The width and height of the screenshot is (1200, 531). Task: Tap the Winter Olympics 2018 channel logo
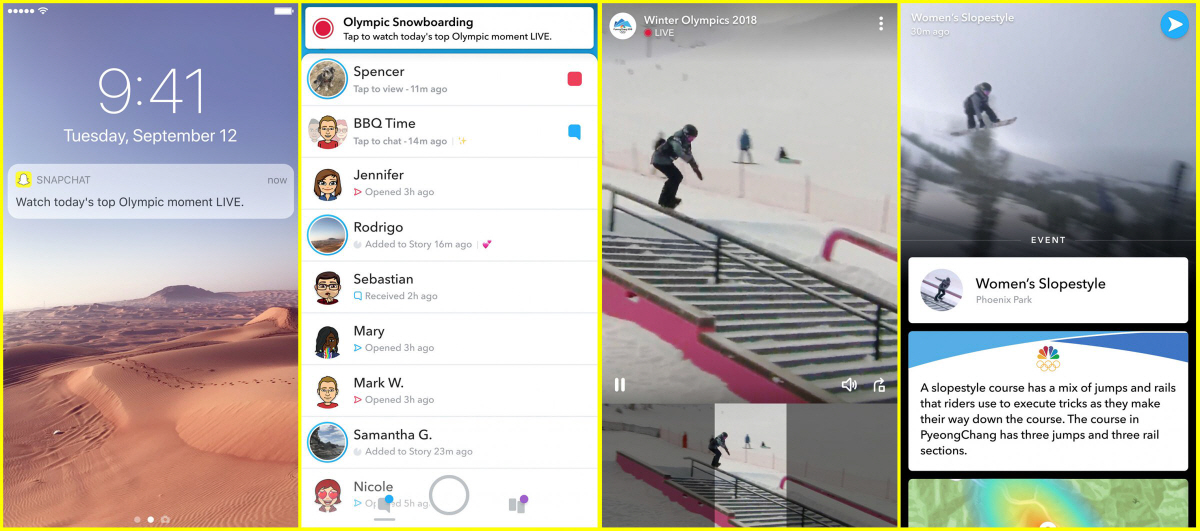pos(623,26)
